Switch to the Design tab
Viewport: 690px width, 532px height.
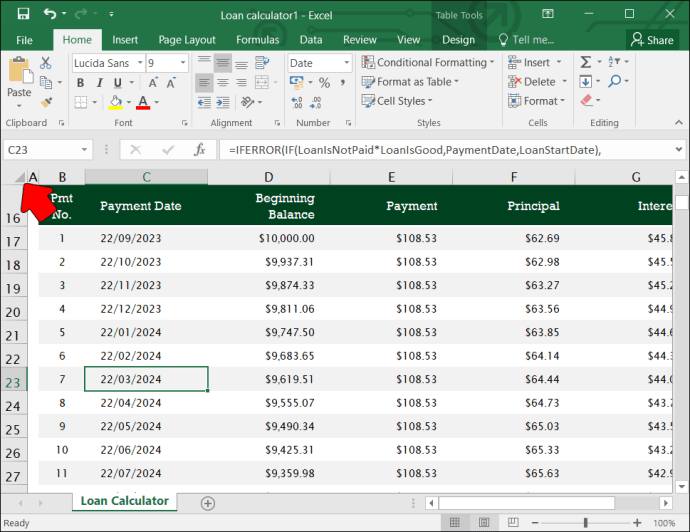pyautogui.click(x=459, y=40)
